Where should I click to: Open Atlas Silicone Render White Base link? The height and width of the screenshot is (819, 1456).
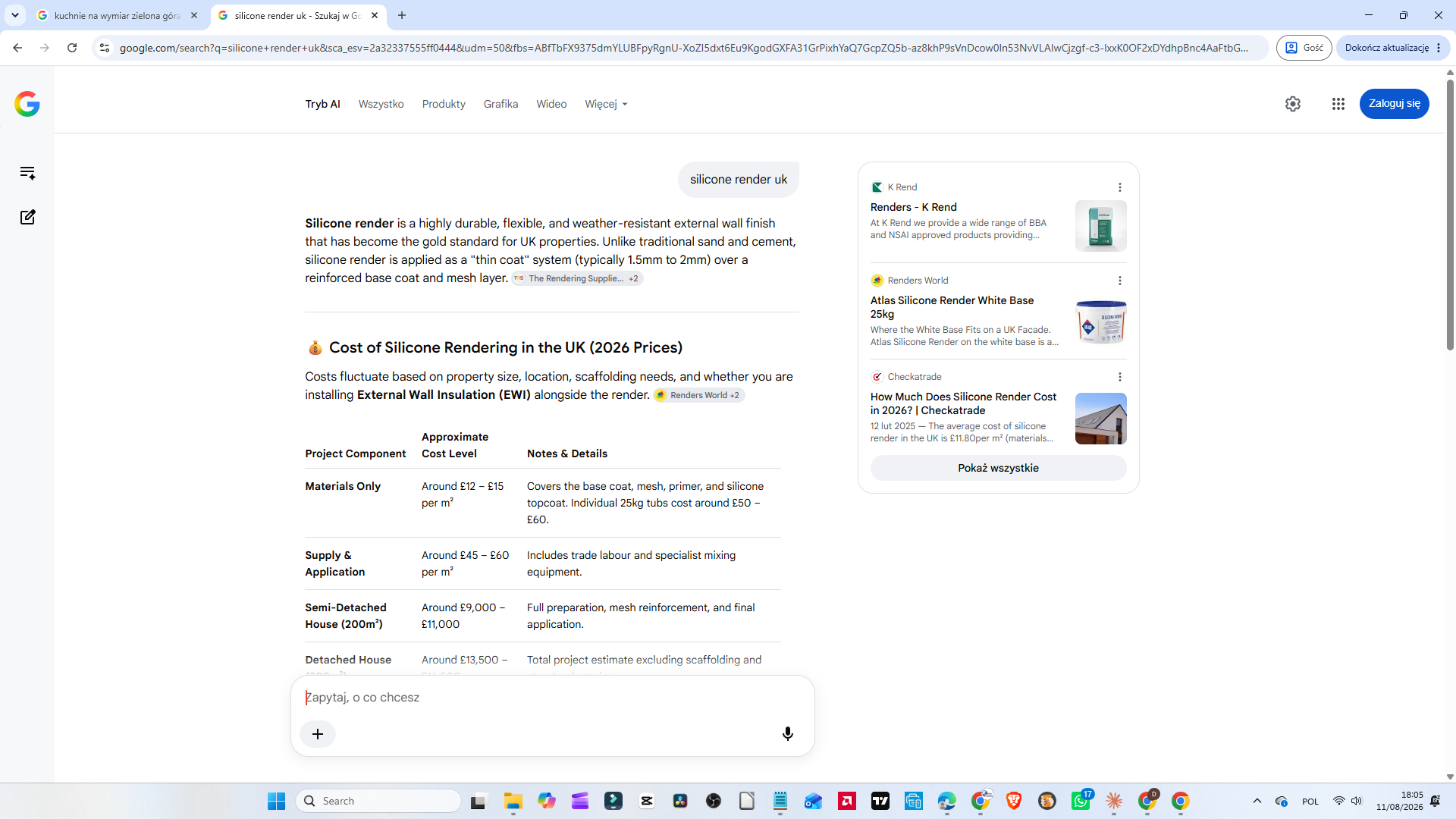pos(952,307)
